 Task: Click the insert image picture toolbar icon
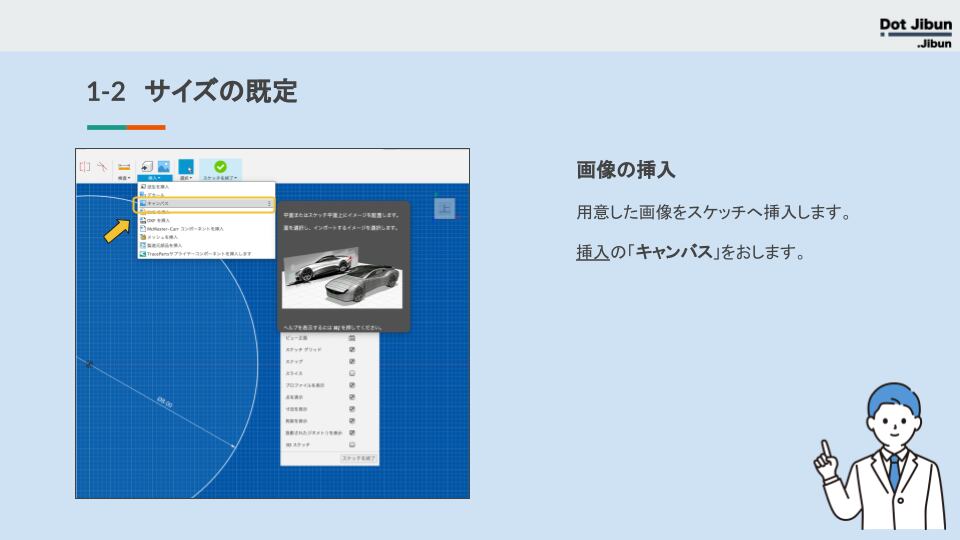pyautogui.click(x=163, y=167)
